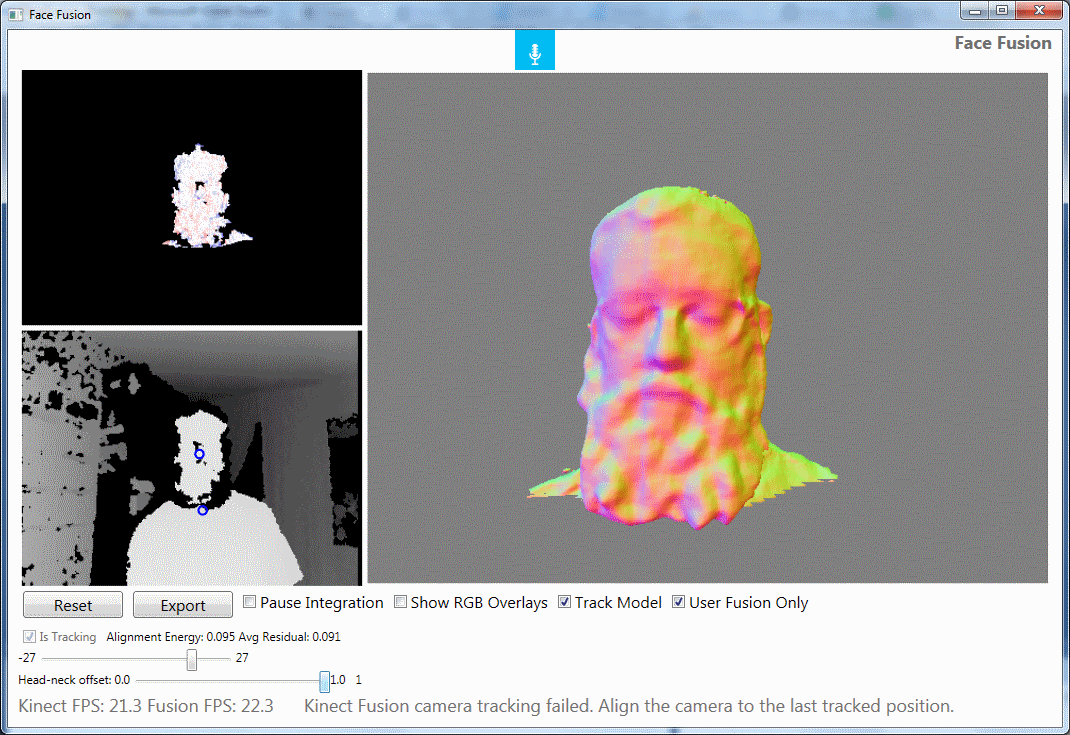Click the 3D fused head model view

[708, 328]
